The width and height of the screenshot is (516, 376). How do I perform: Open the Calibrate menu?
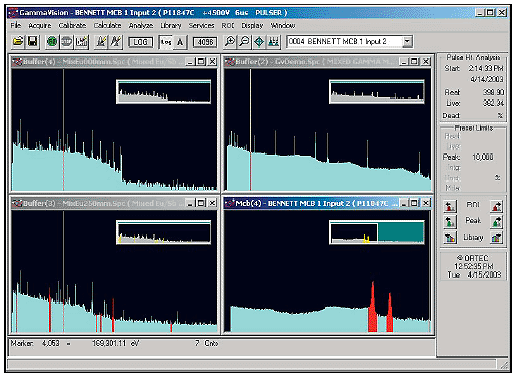coord(72,25)
